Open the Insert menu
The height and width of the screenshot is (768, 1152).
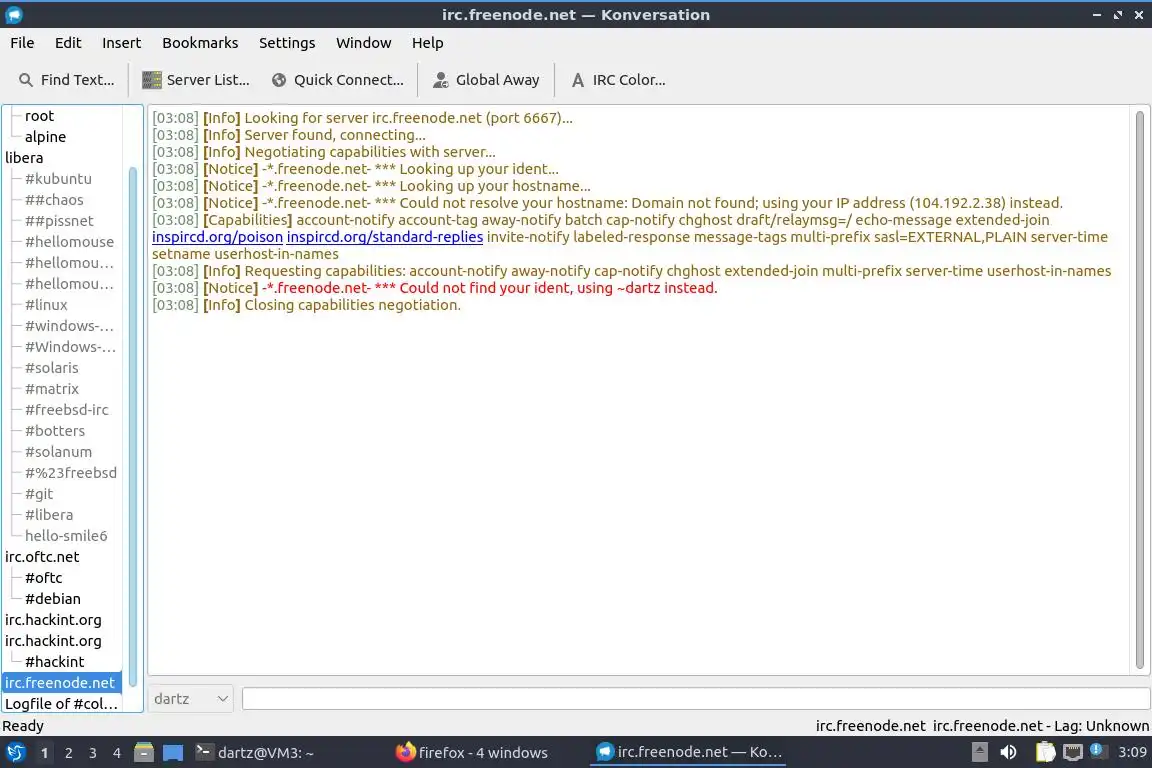pos(121,43)
